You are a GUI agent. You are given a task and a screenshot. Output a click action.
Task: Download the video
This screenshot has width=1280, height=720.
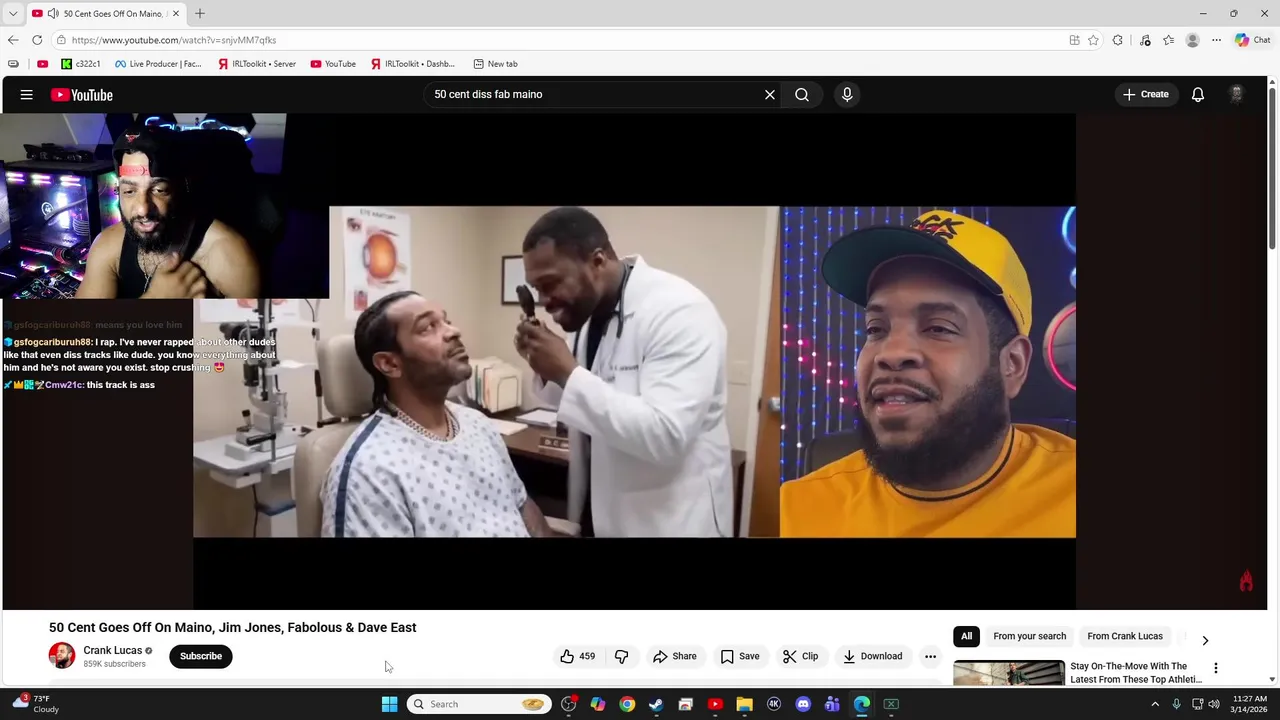coord(872,656)
